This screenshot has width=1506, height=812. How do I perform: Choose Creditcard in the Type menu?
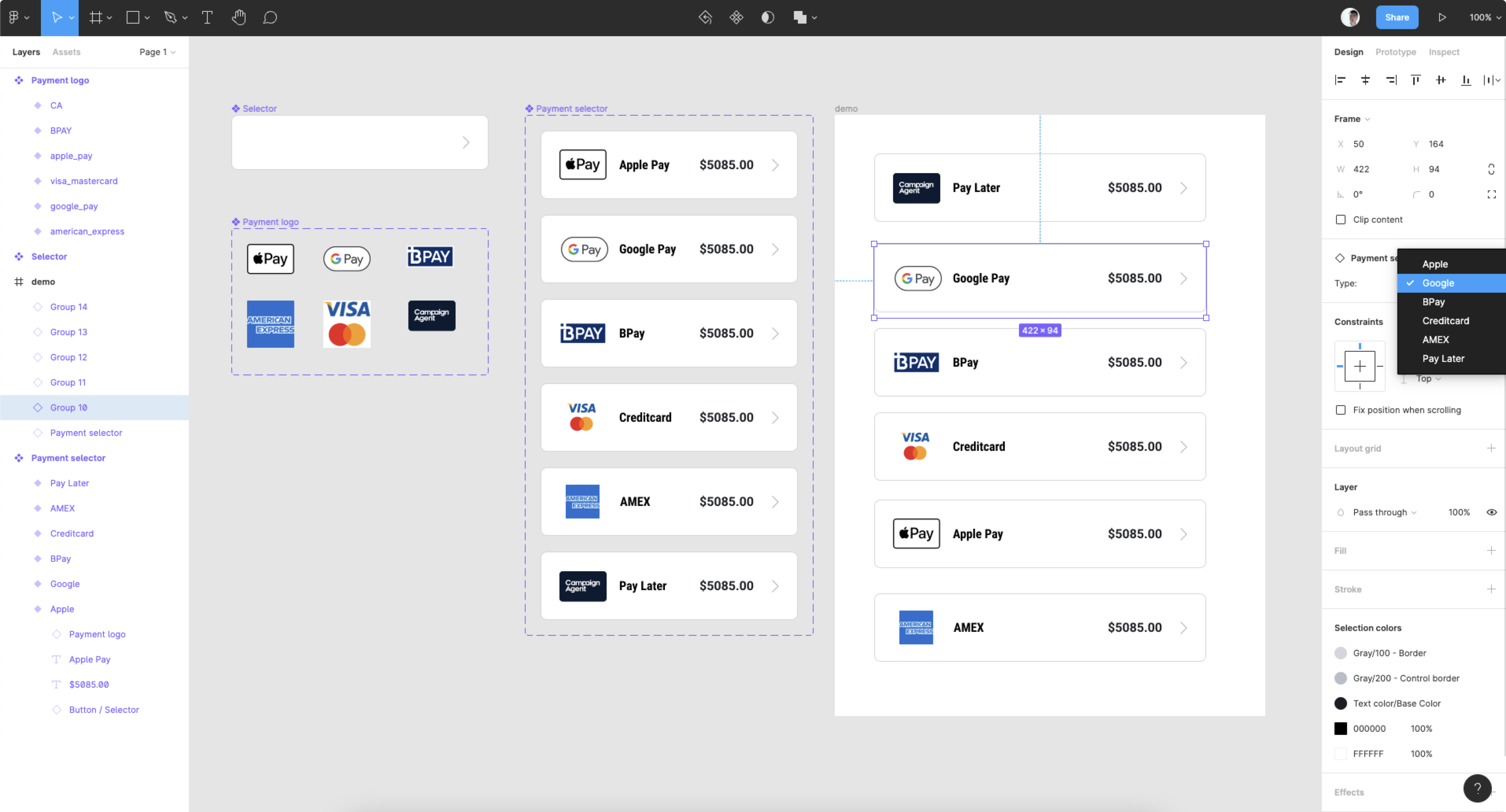(x=1451, y=321)
